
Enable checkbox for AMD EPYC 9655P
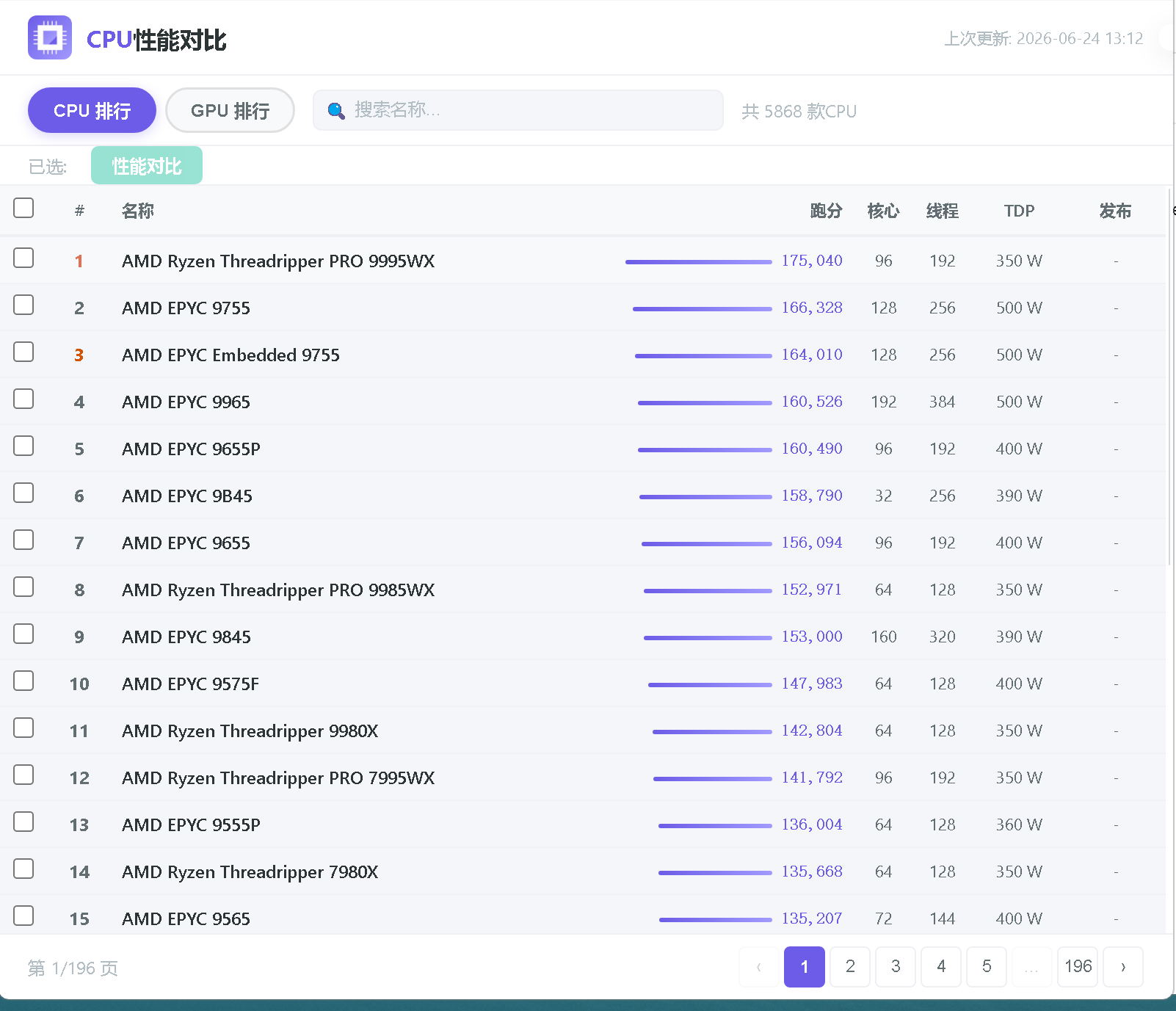[x=23, y=446]
